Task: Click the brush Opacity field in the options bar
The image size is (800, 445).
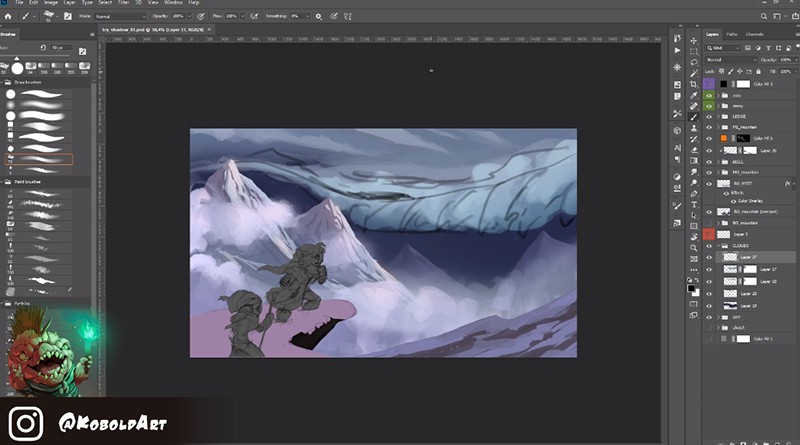Action: pos(178,16)
